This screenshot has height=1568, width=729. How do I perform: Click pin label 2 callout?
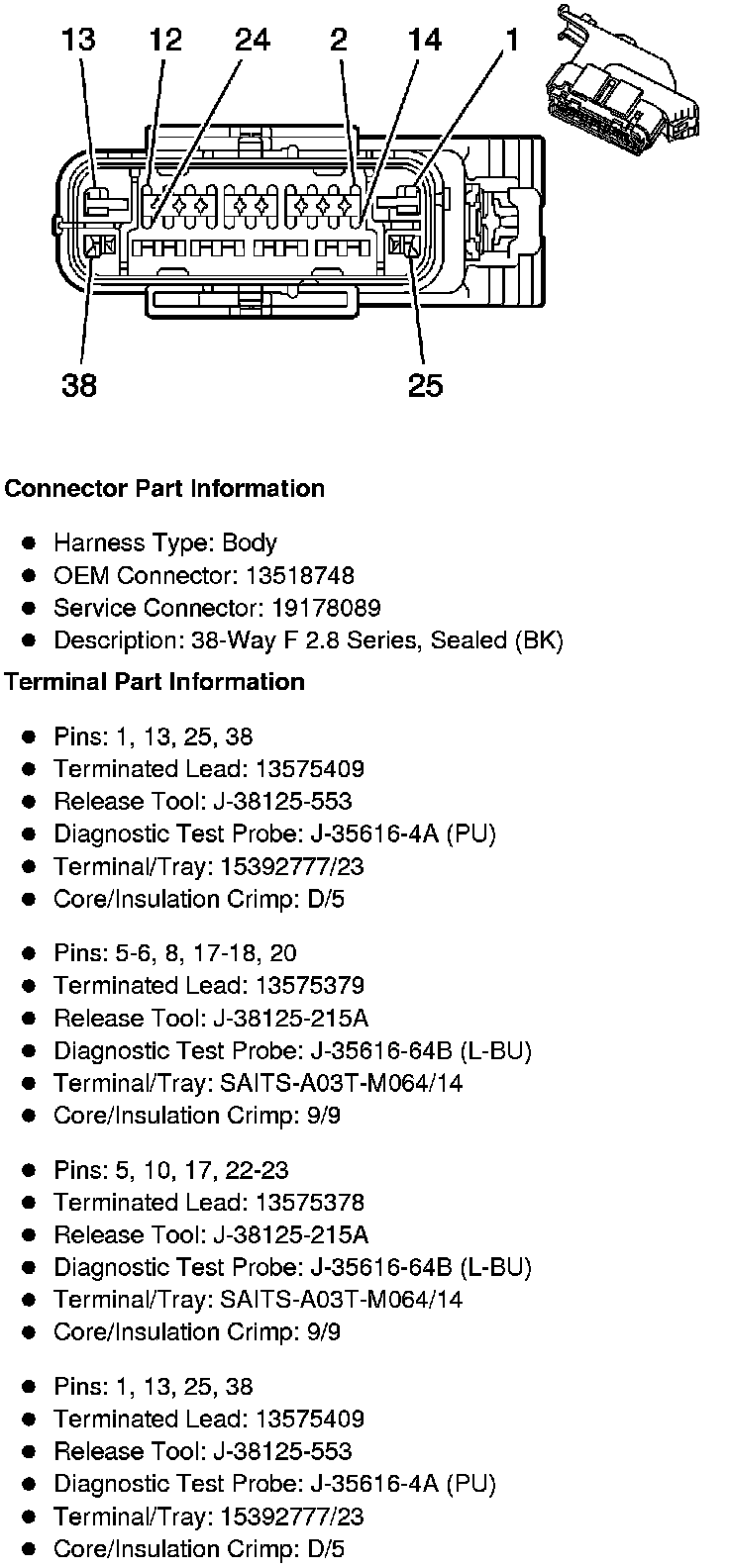click(x=340, y=41)
